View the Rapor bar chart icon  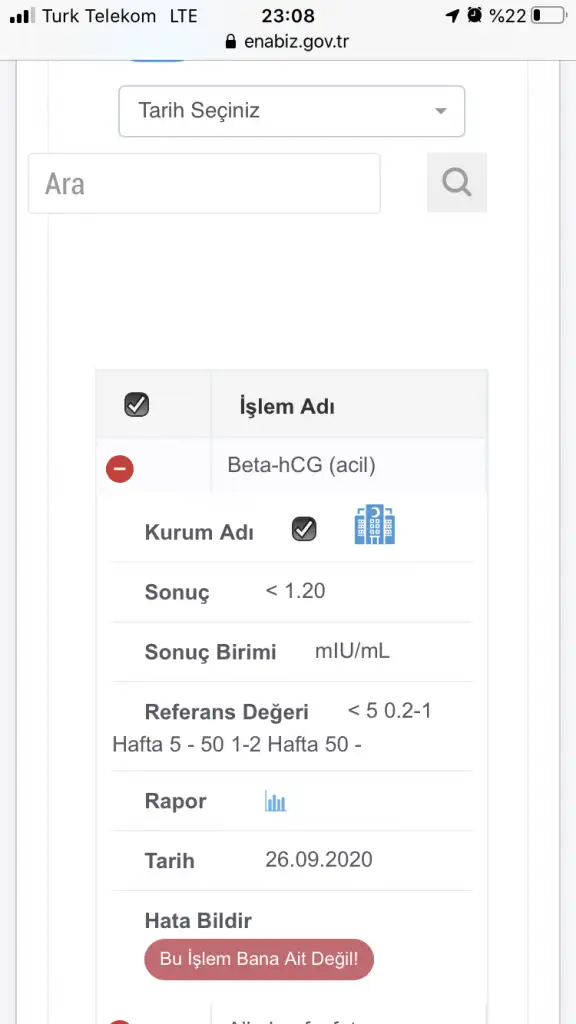(x=276, y=801)
